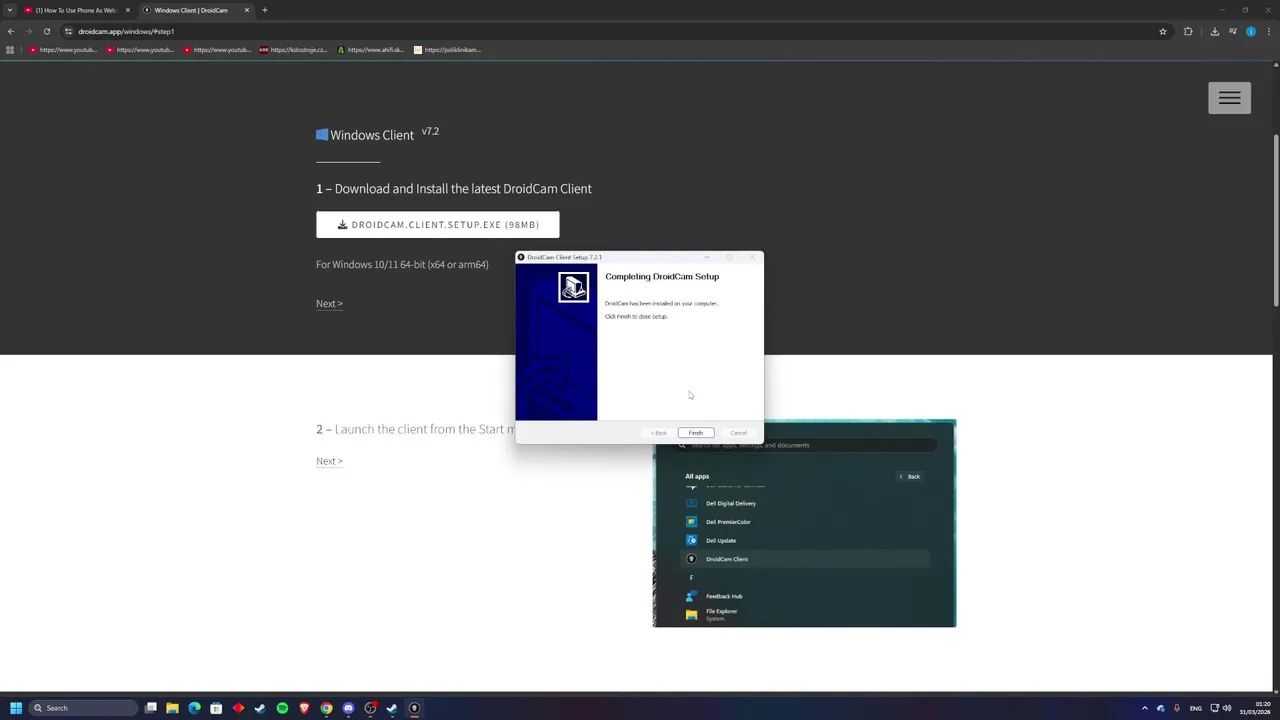The width and height of the screenshot is (1280, 720).
Task: Open Spotify from the taskbar
Action: (282, 708)
